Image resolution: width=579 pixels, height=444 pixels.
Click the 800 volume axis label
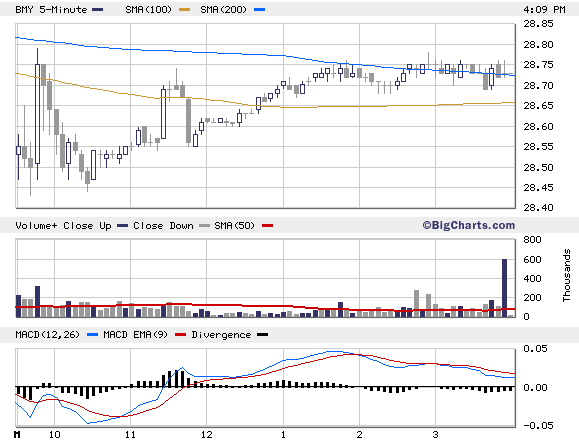[x=532, y=240]
